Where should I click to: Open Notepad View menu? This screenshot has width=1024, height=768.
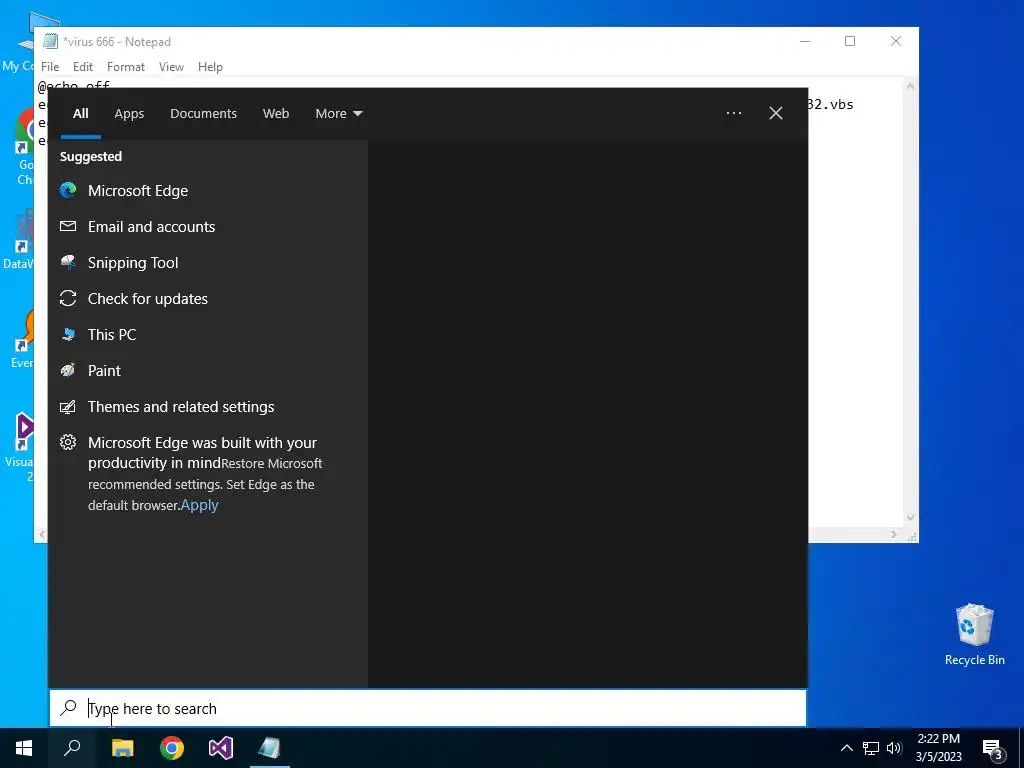point(171,67)
